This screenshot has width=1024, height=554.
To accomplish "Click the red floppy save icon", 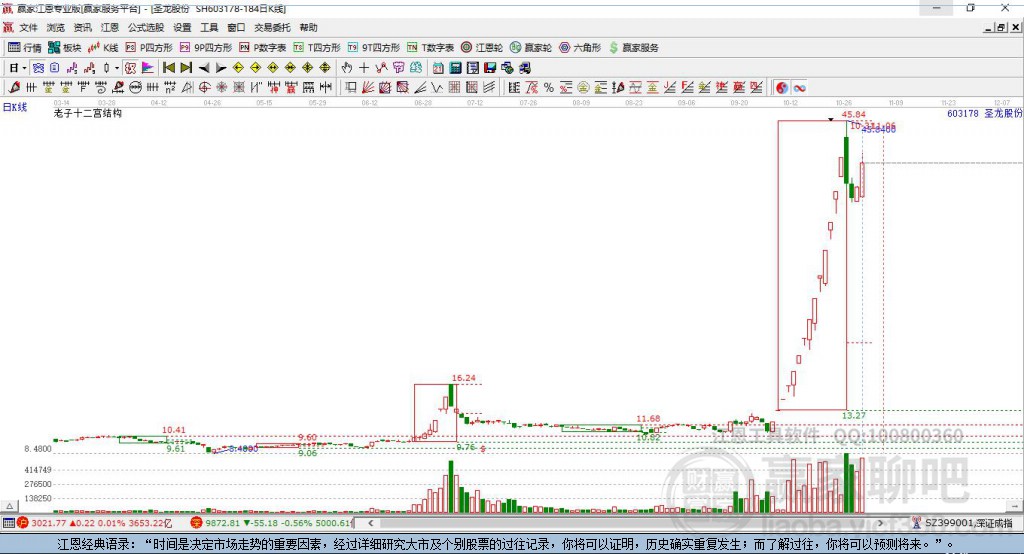I will pyautogui.click(x=490, y=67).
